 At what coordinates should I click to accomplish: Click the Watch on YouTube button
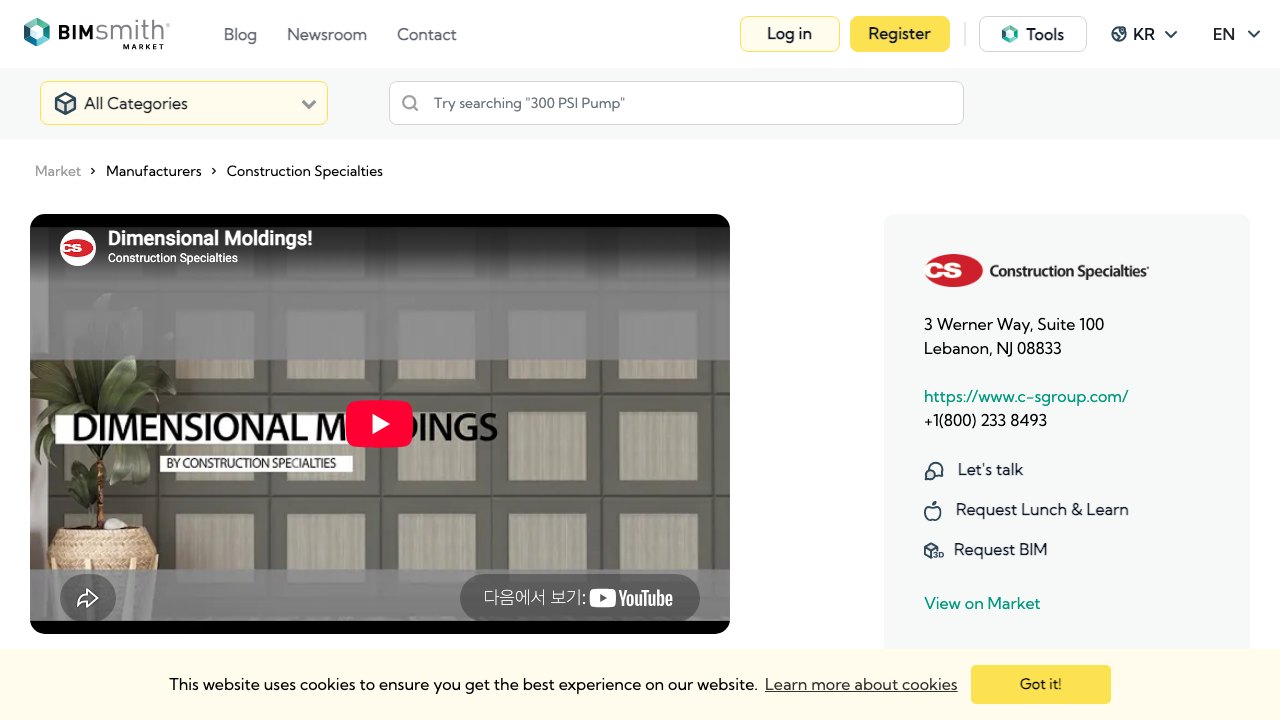(x=580, y=598)
